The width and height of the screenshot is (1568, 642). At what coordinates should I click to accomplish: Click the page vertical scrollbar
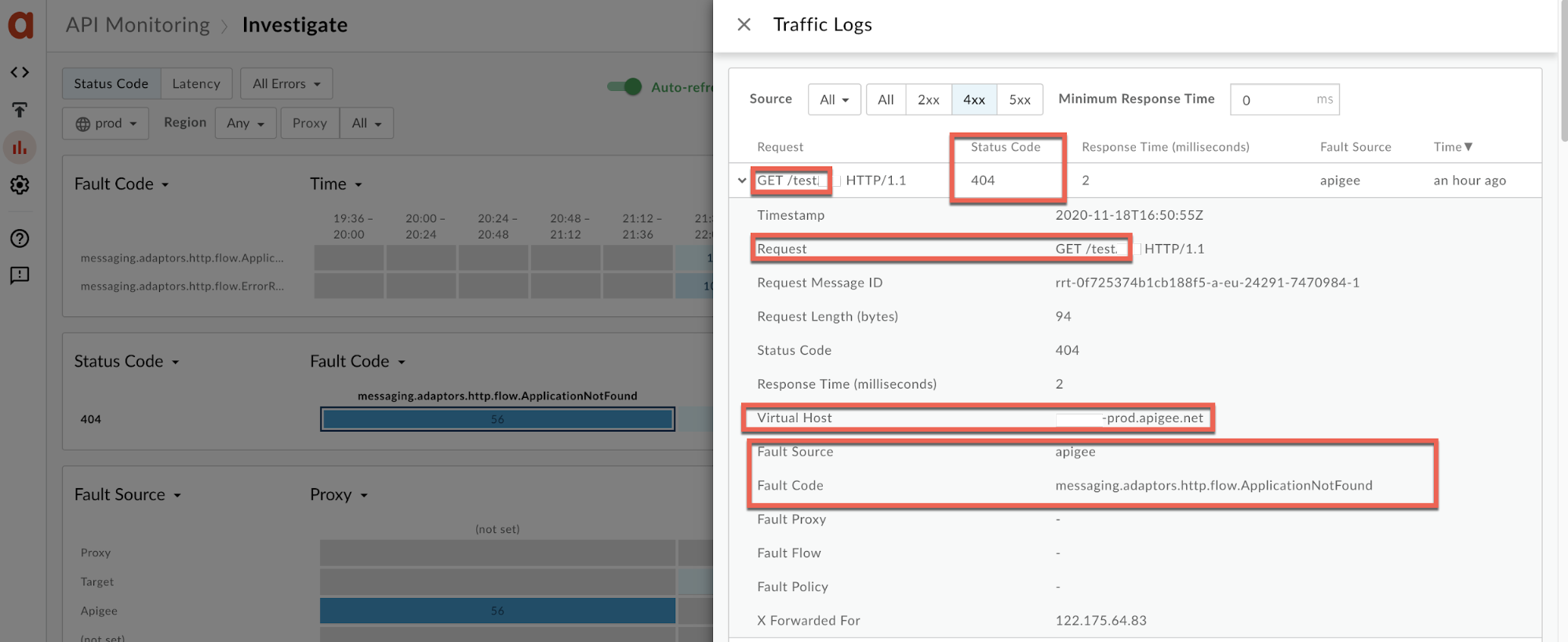pos(1564,71)
